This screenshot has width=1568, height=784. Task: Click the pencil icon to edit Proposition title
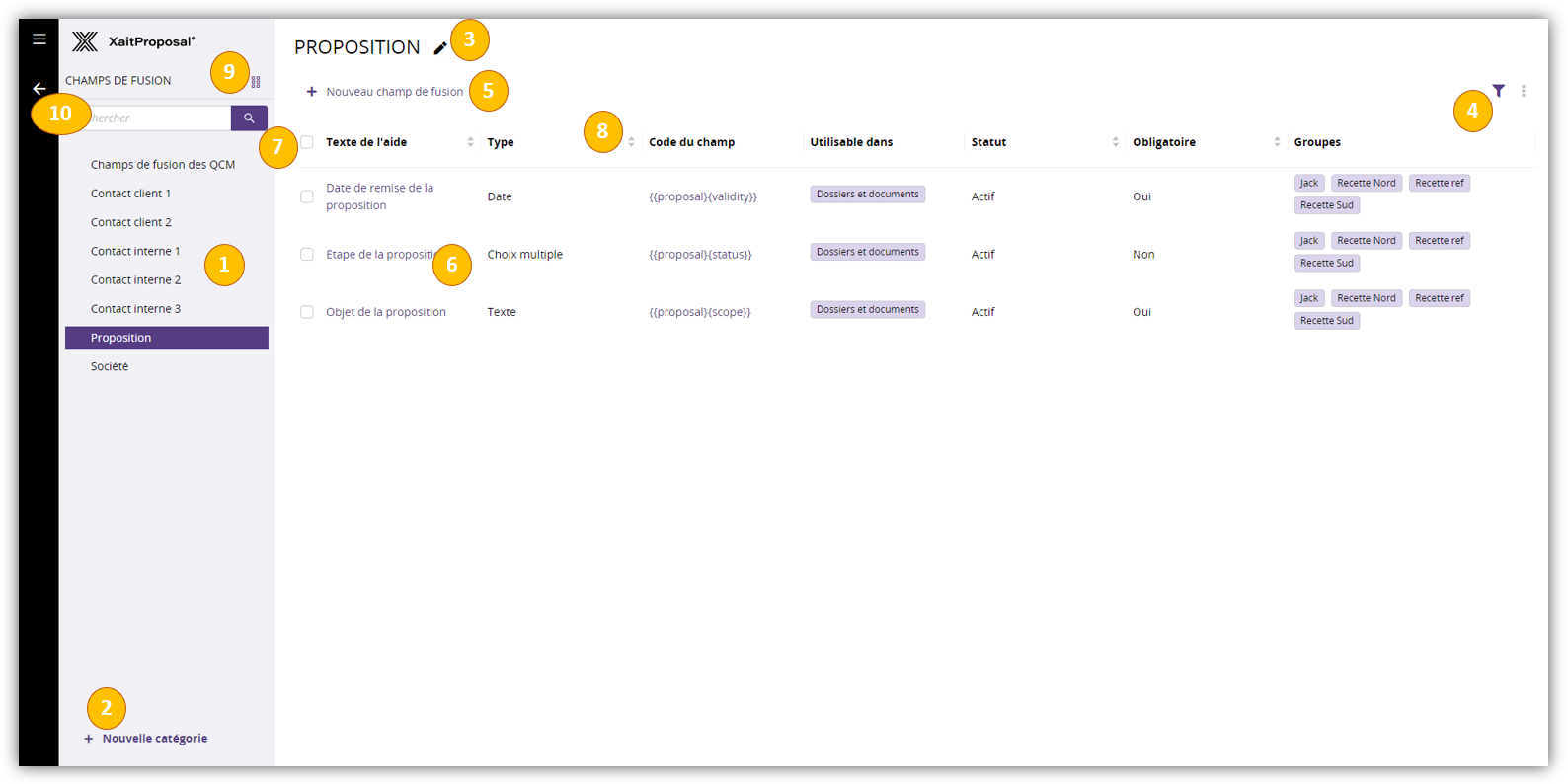(440, 48)
